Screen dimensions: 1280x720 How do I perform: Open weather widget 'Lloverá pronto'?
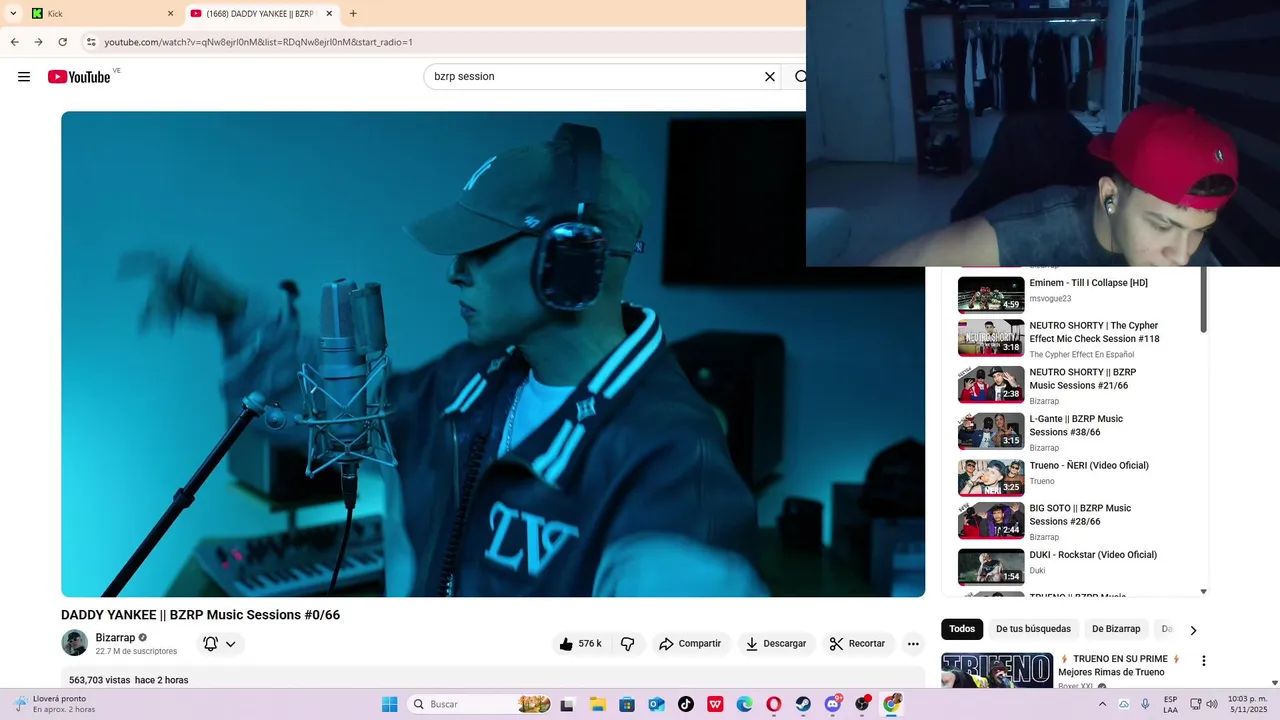tap(55, 704)
